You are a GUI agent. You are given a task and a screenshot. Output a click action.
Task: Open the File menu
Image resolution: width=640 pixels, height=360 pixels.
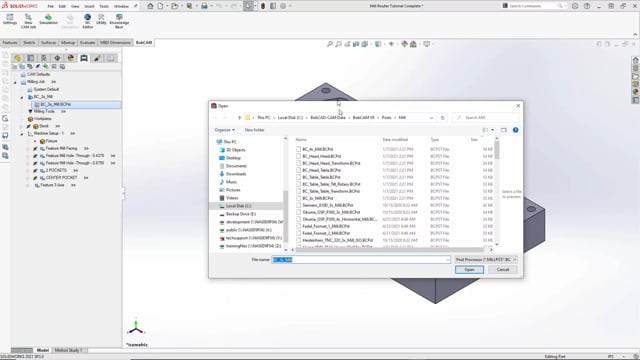click(51, 6)
